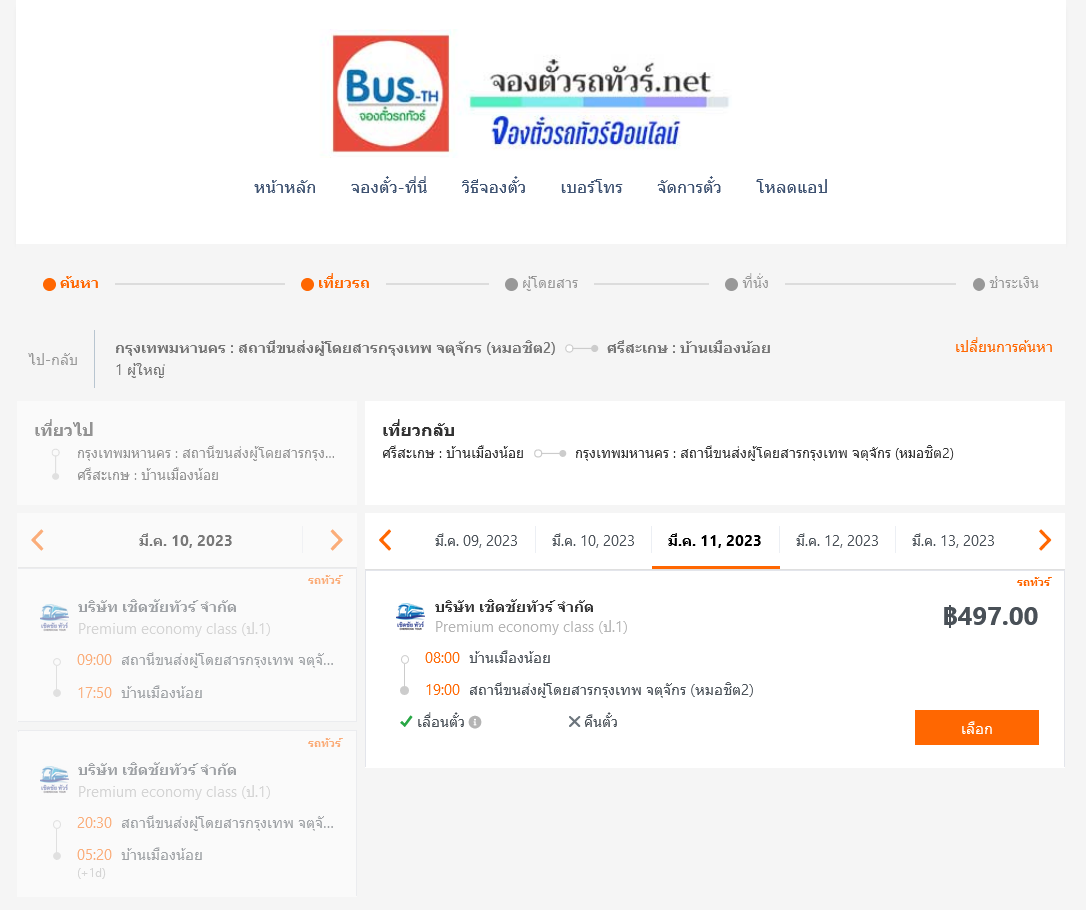Click the bus logo of the 20:30 departure trip
The image size is (1086, 910).
pos(54,779)
